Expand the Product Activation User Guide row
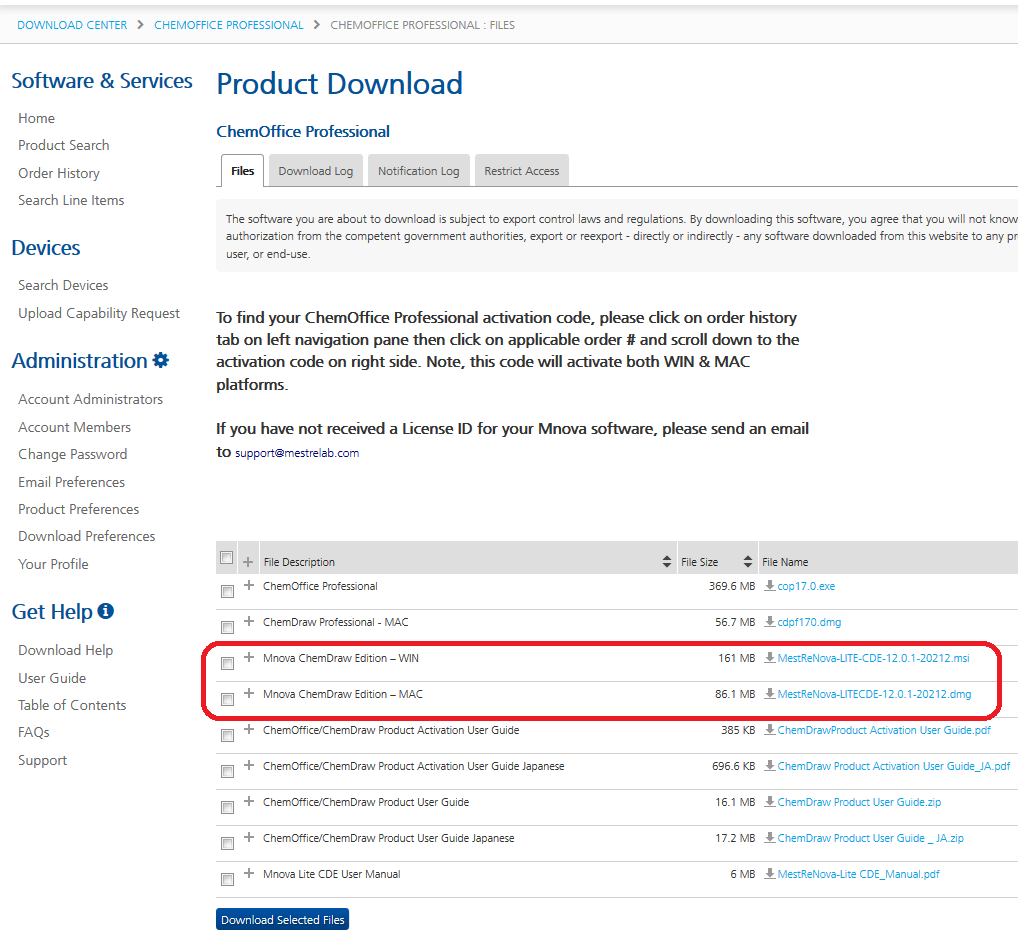This screenshot has height=935, width=1018. 249,729
